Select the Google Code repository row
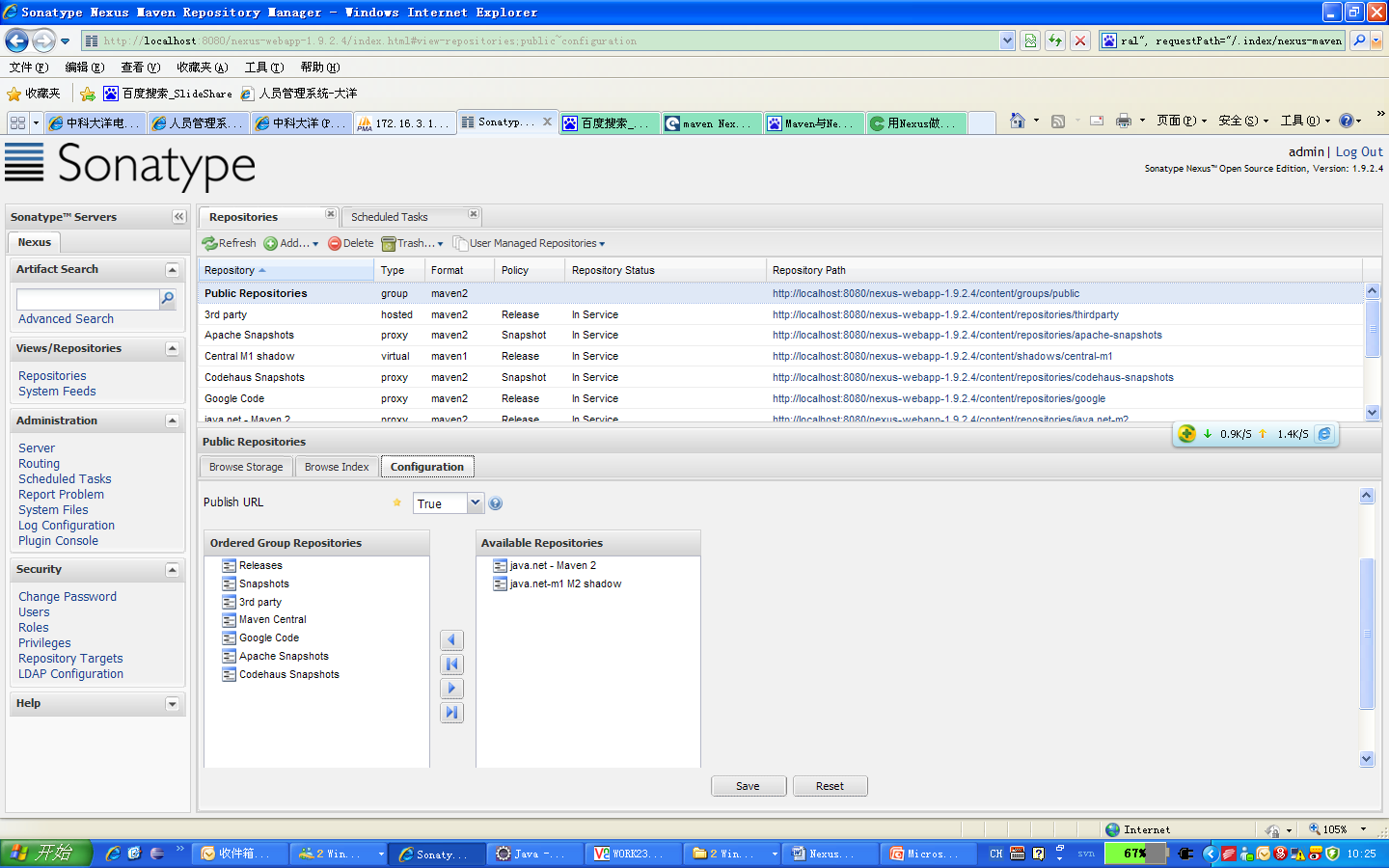This screenshot has width=1389, height=868. tap(781, 398)
